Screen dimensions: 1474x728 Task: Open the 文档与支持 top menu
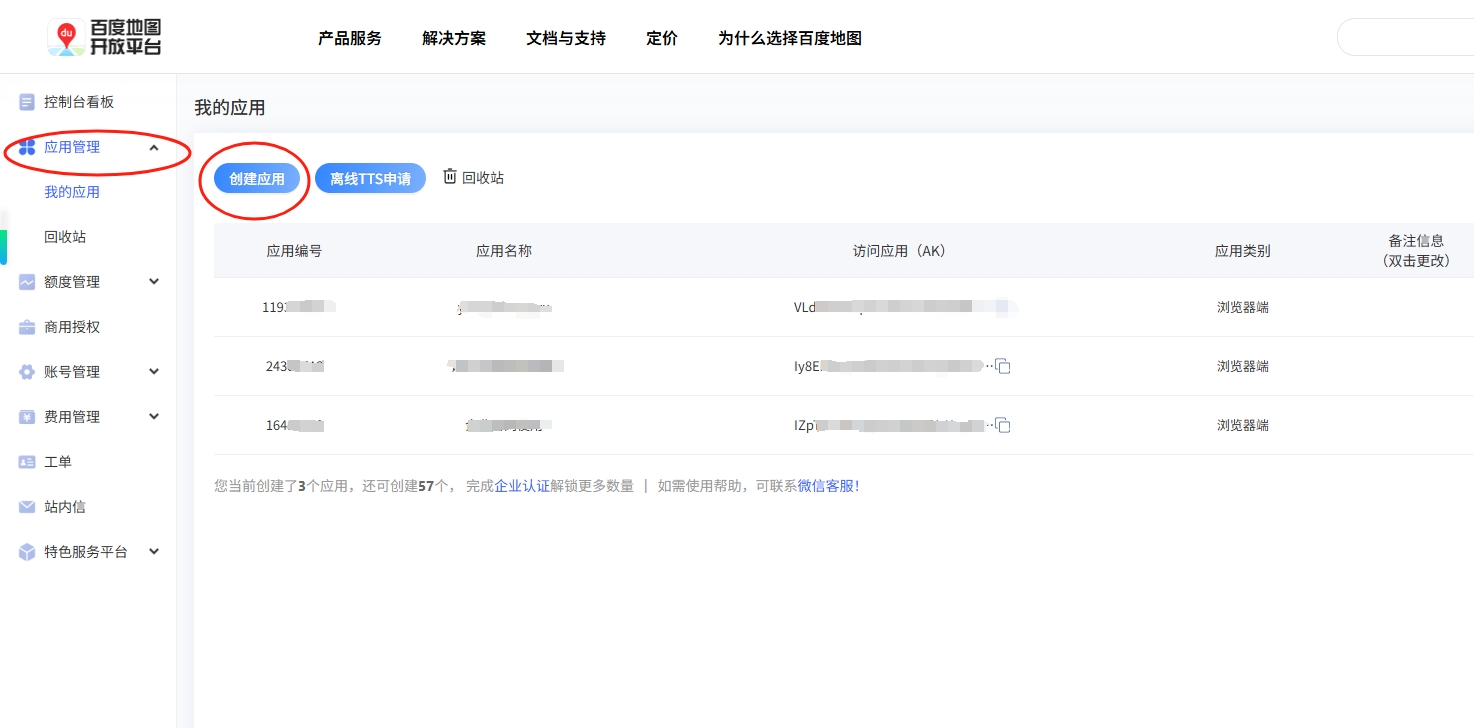(x=566, y=38)
